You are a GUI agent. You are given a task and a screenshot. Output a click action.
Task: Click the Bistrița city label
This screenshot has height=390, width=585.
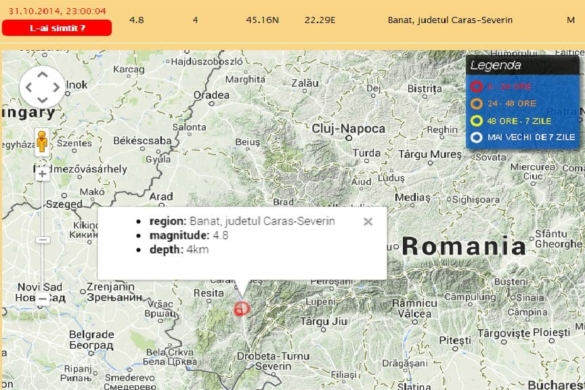pos(425,89)
